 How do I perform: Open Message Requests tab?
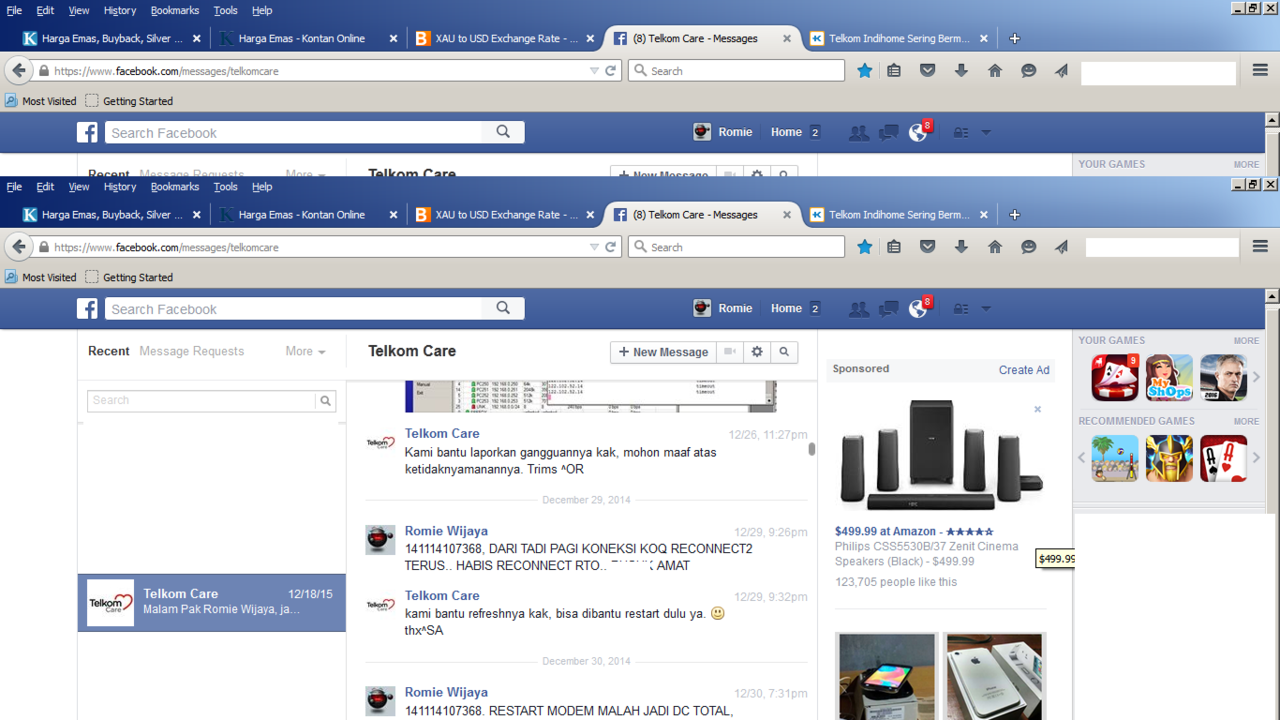pos(191,351)
